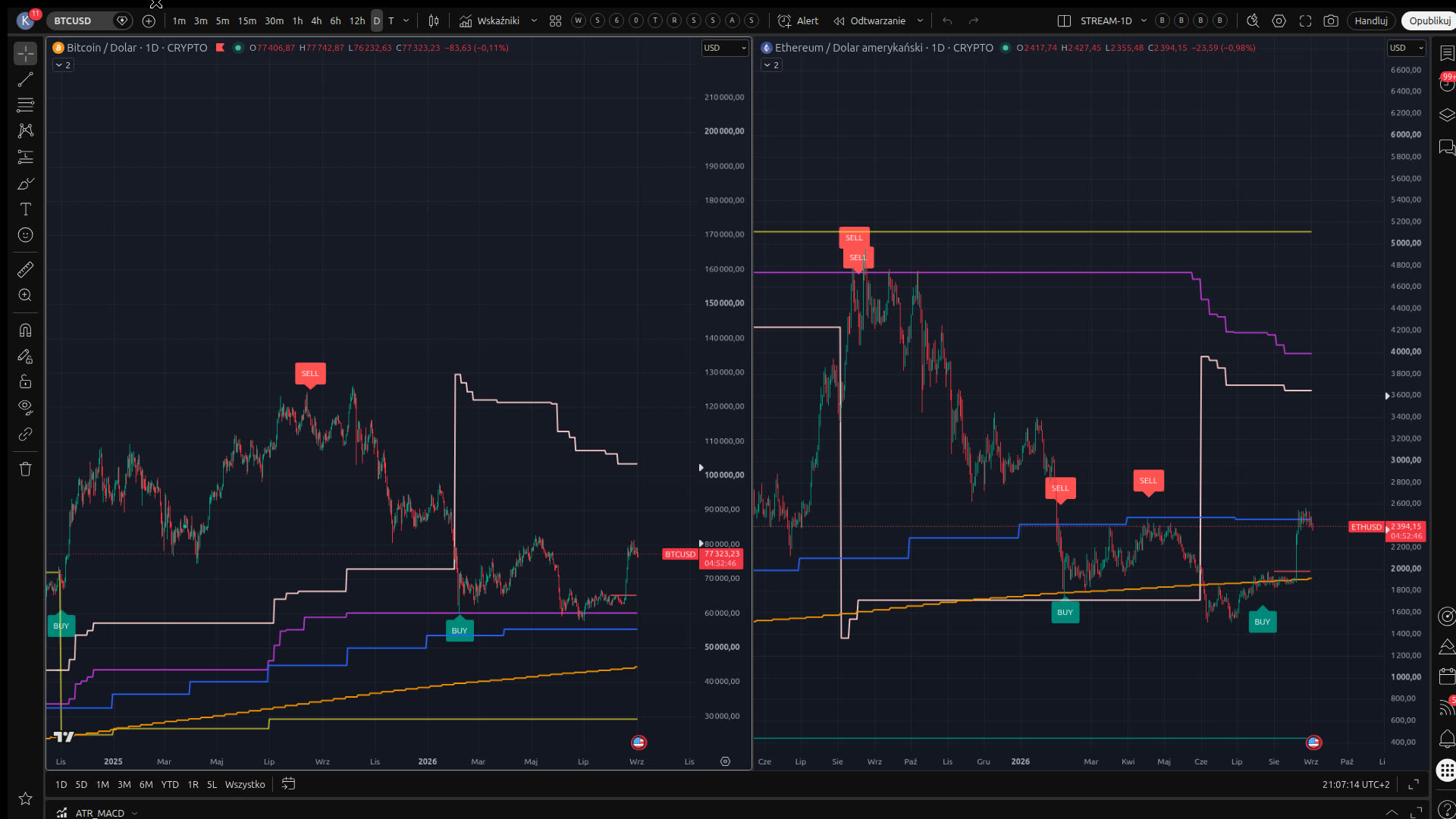The image size is (1456, 819).
Task: Toggle lock all drawings
Action: [x=25, y=381]
